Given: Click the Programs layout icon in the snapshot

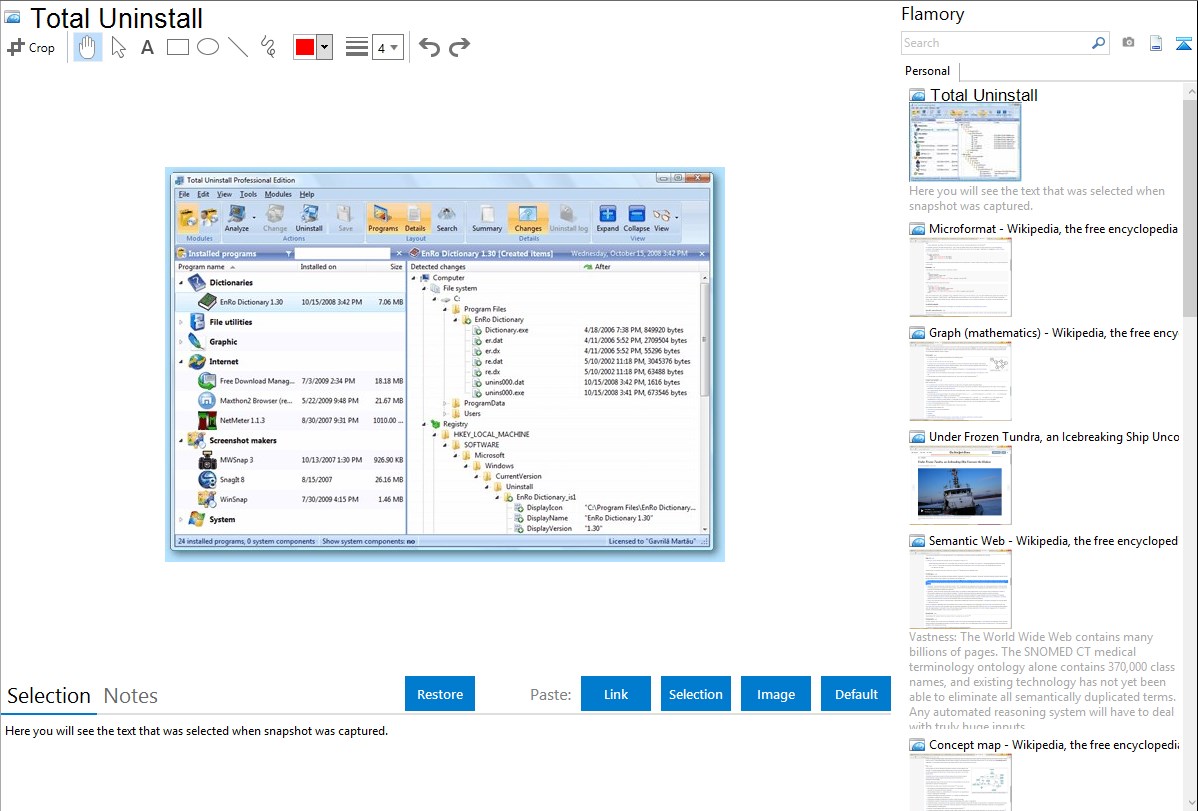Looking at the screenshot, I should (383, 218).
